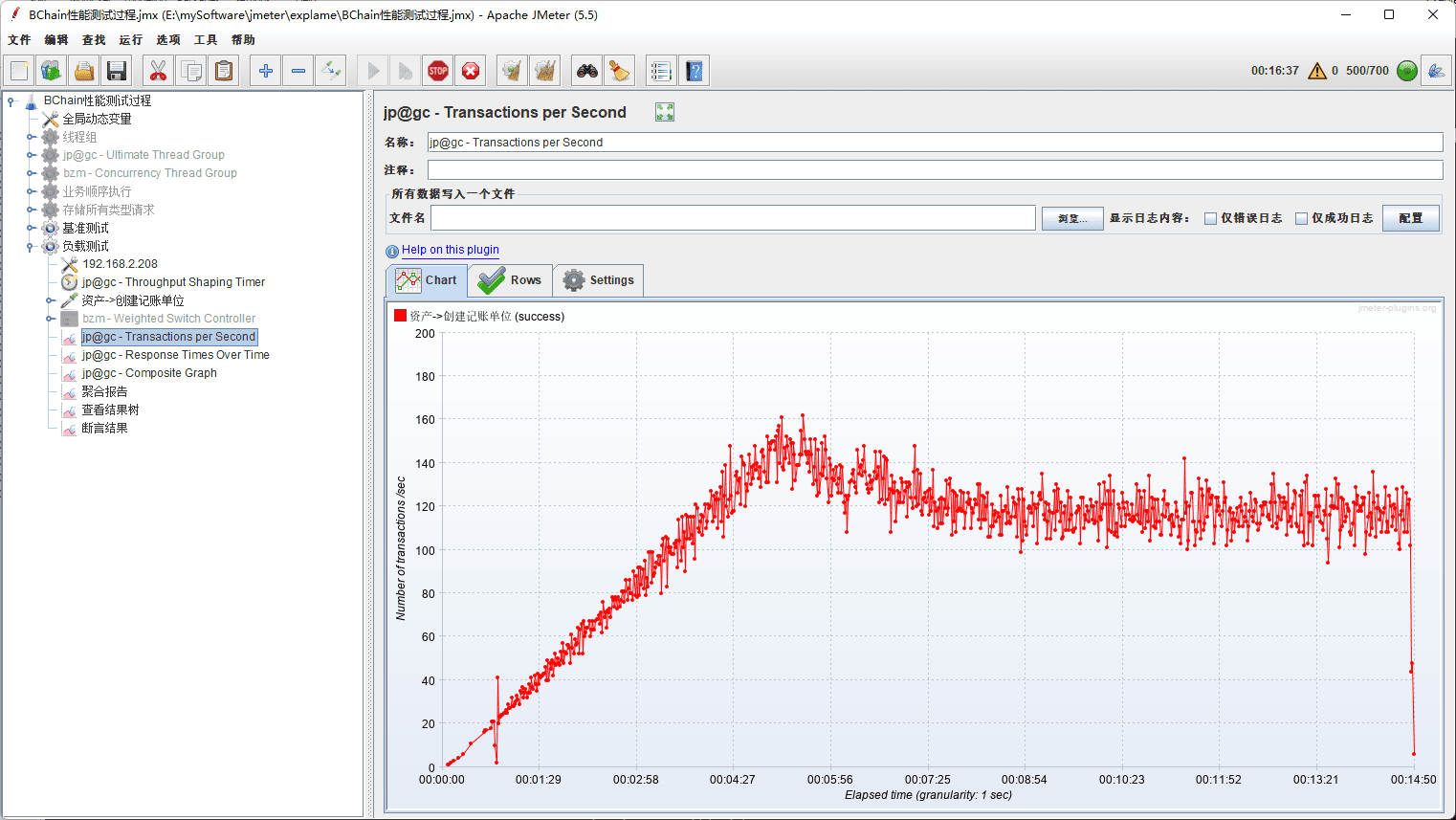The height and width of the screenshot is (820, 1456).
Task: Click the broom Reset Search icon
Action: click(x=619, y=71)
